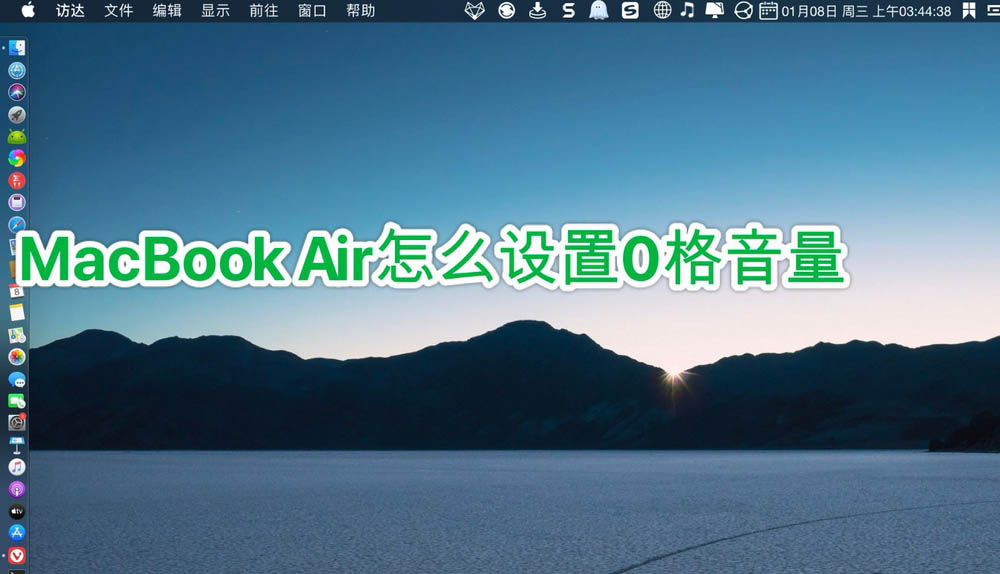Open Messages from the dock
The height and width of the screenshot is (574, 1000).
pos(17,379)
